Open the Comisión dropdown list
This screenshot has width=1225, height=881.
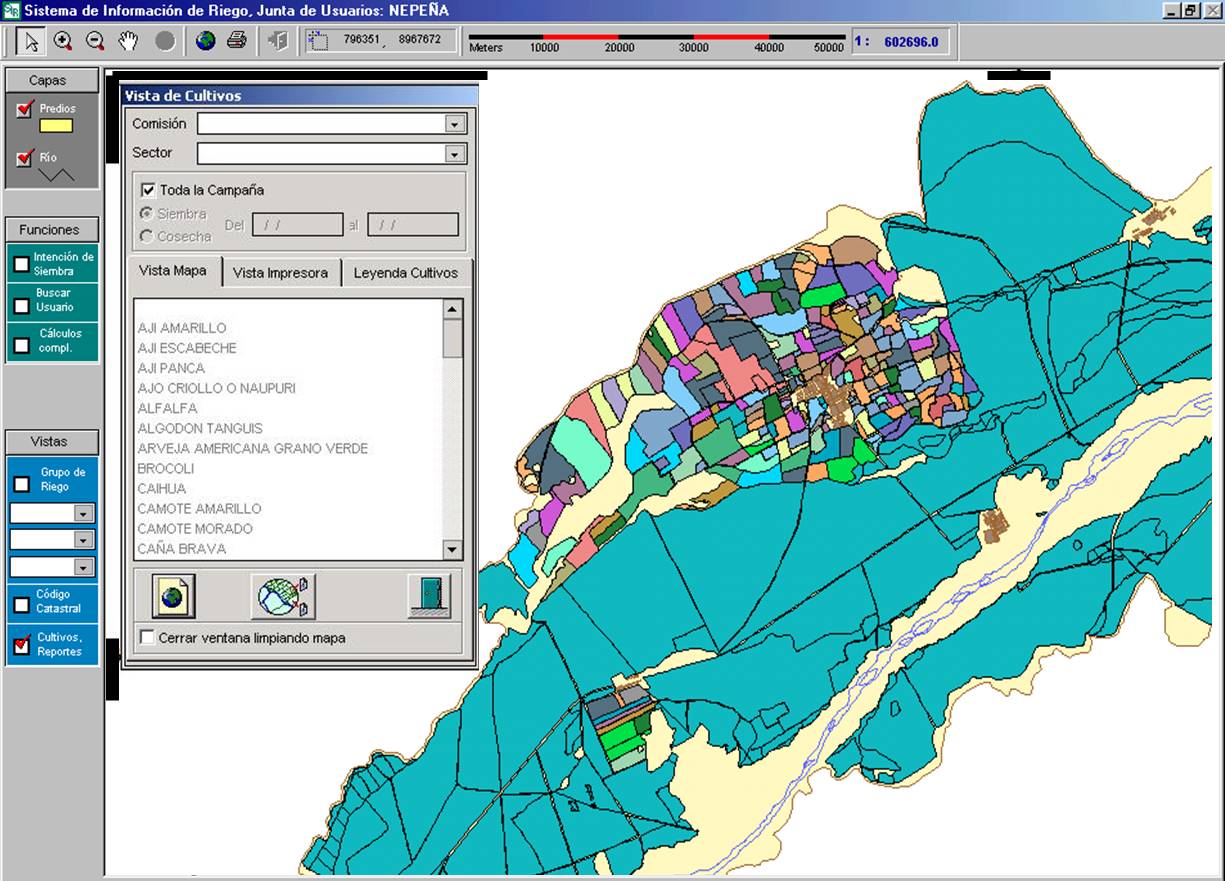point(455,124)
